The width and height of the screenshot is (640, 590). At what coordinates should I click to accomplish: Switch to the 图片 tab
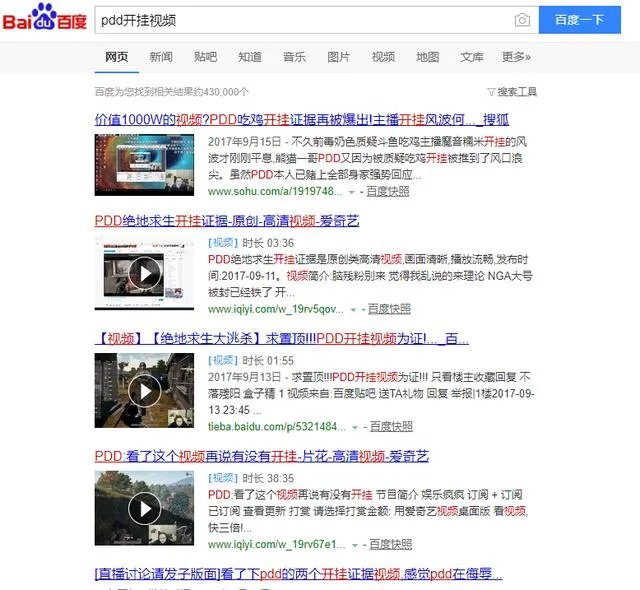(x=338, y=57)
